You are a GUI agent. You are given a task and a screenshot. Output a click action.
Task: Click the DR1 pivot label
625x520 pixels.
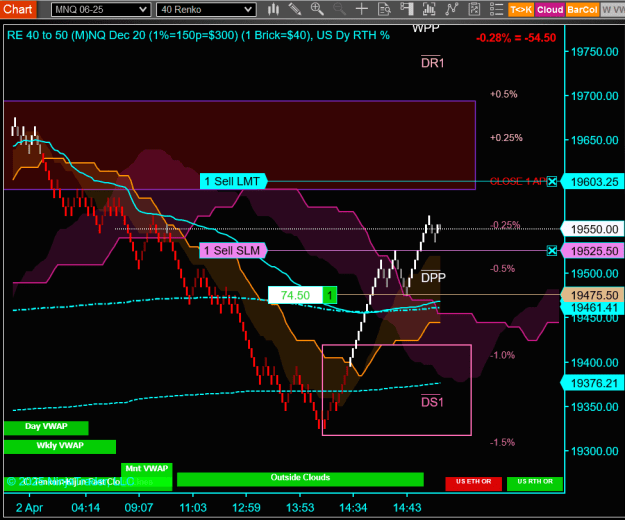(432, 63)
